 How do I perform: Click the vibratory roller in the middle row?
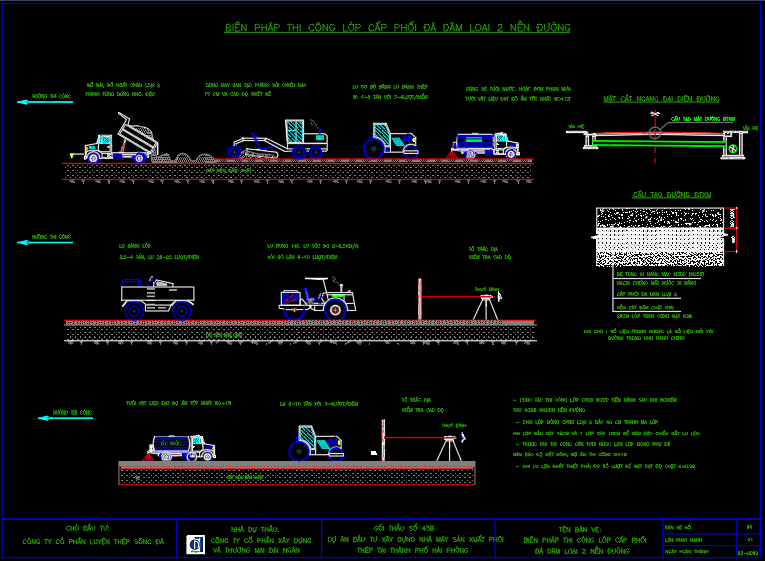316,296
